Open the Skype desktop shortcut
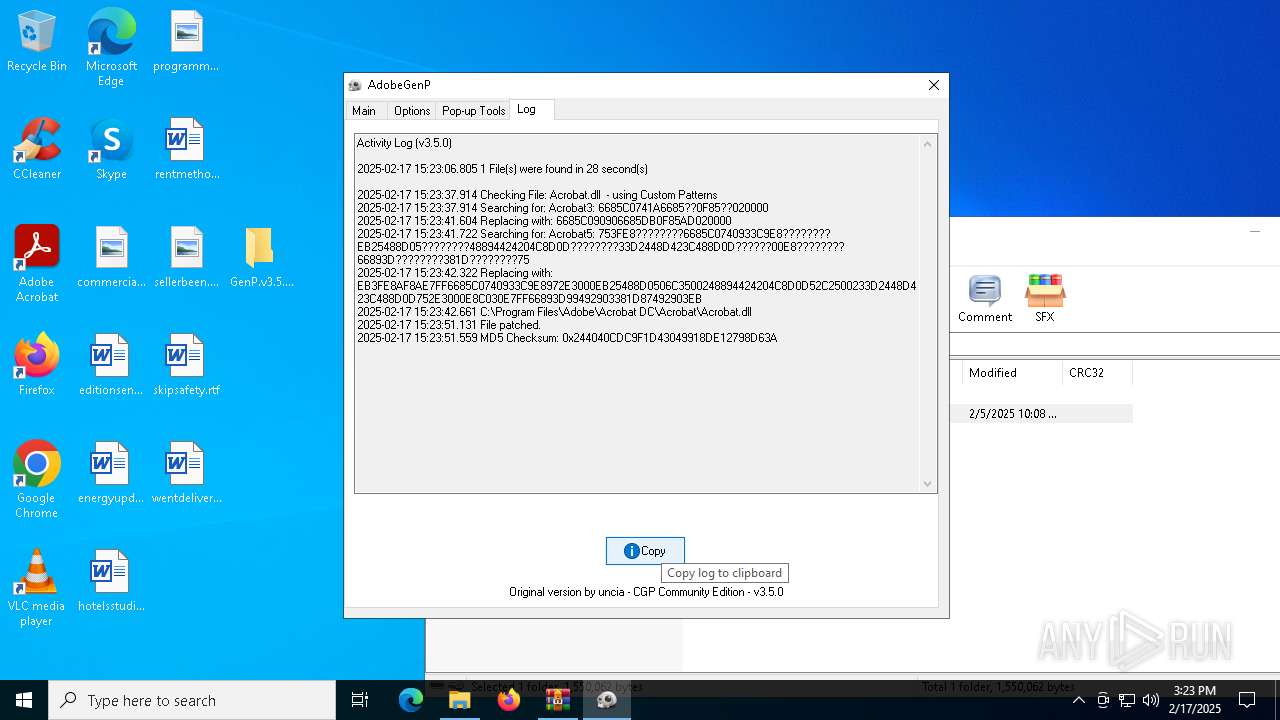The image size is (1280, 720). [111, 150]
